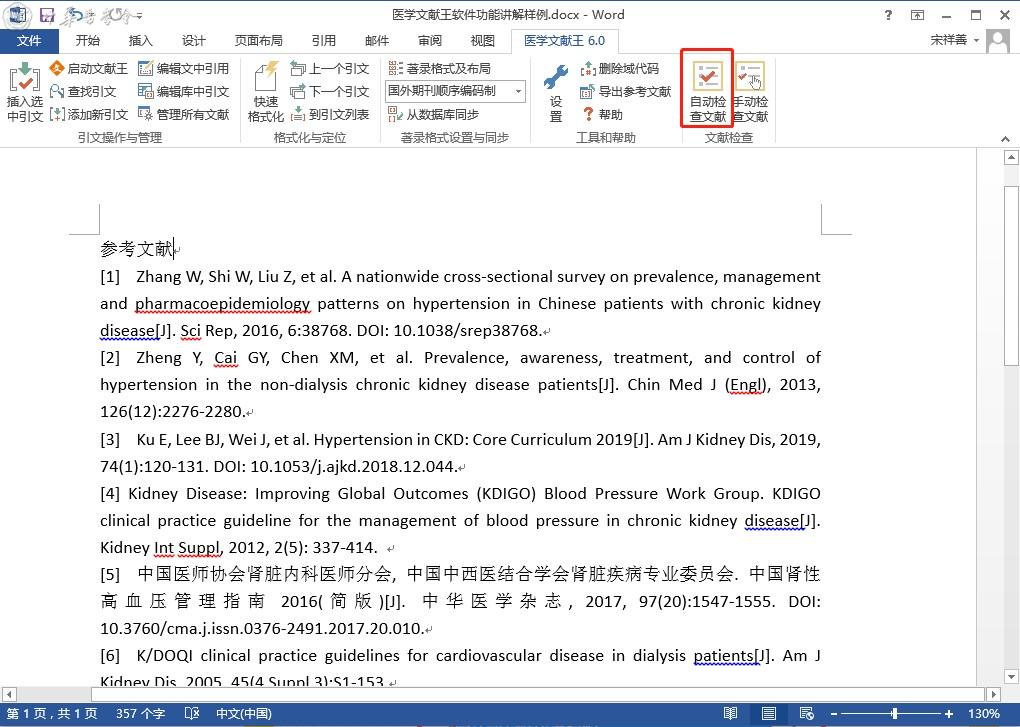Open the 文件 file menu
Viewport: 1020px width, 727px height.
coord(29,41)
